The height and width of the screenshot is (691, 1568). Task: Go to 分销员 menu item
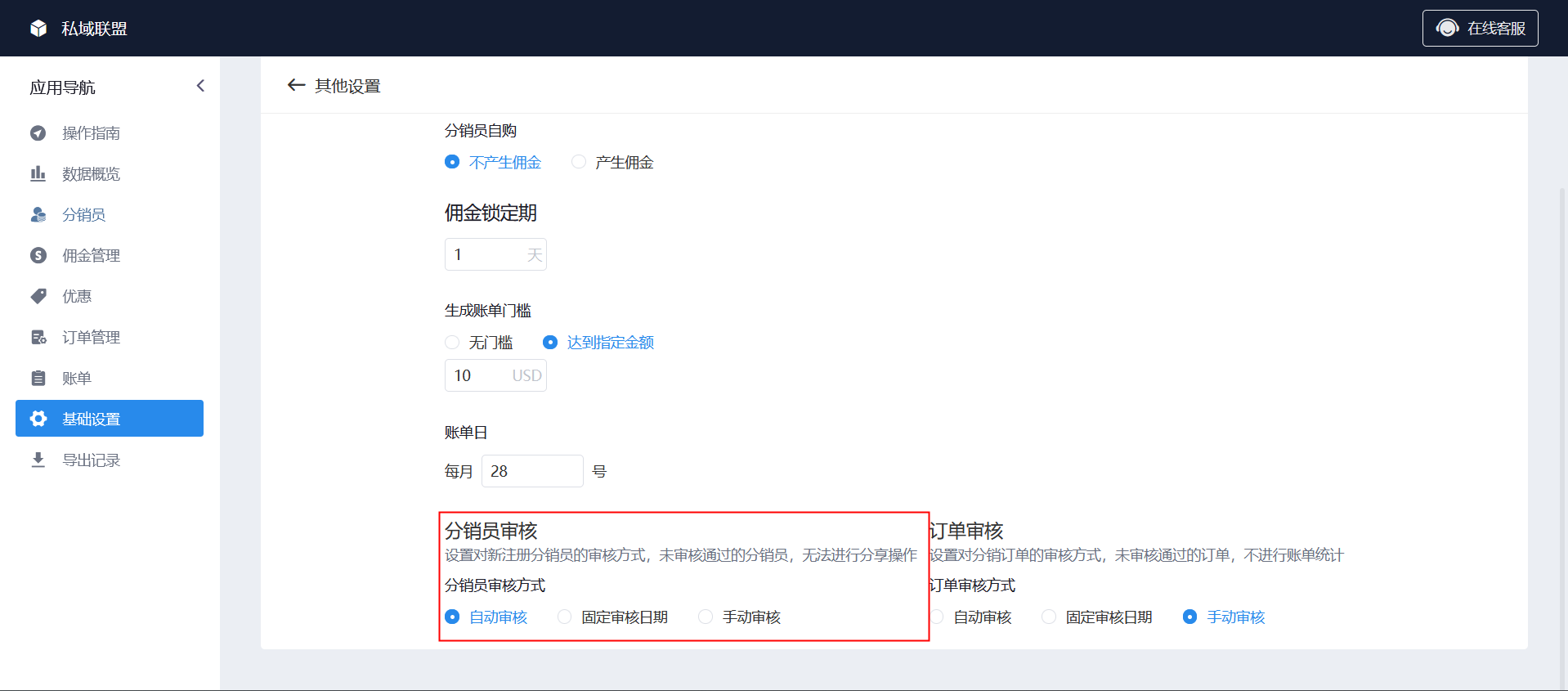[110, 214]
